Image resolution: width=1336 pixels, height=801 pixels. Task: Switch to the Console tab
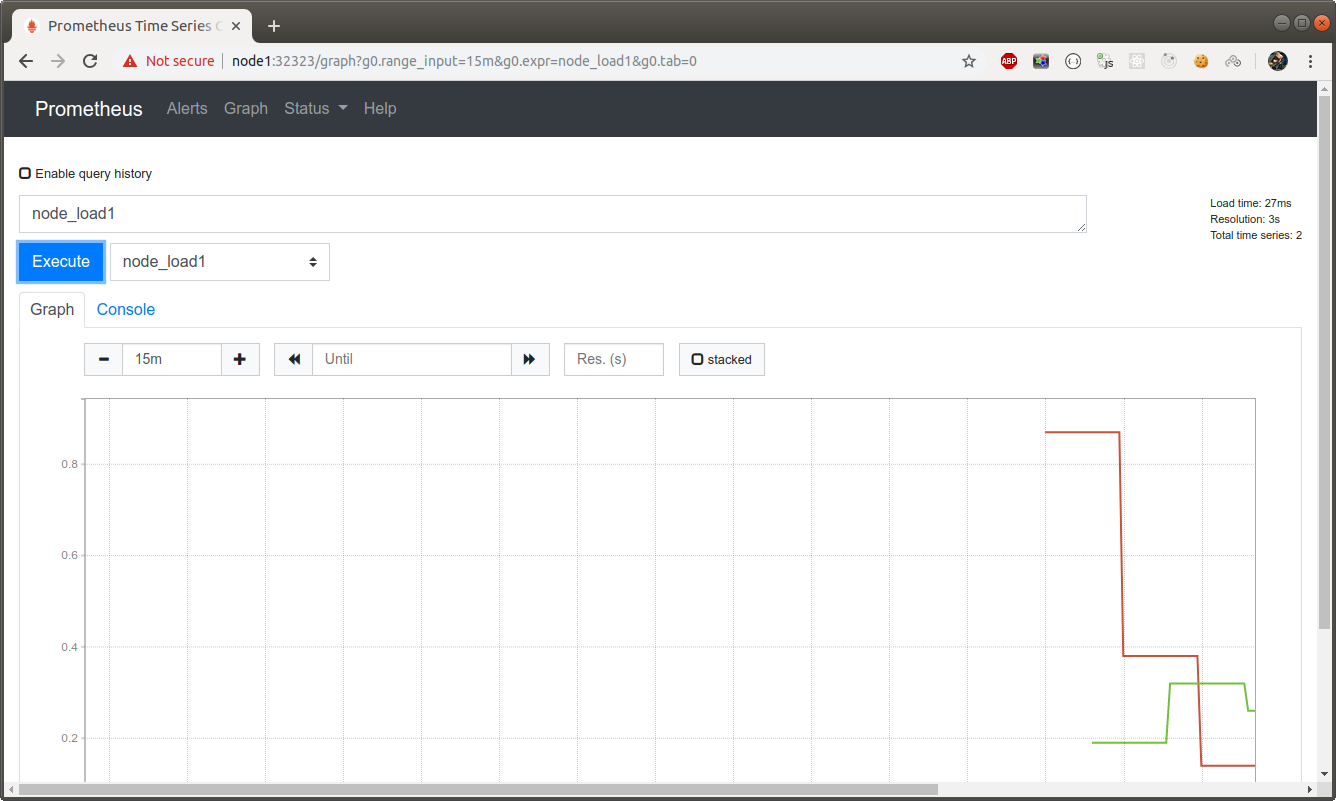click(x=126, y=309)
